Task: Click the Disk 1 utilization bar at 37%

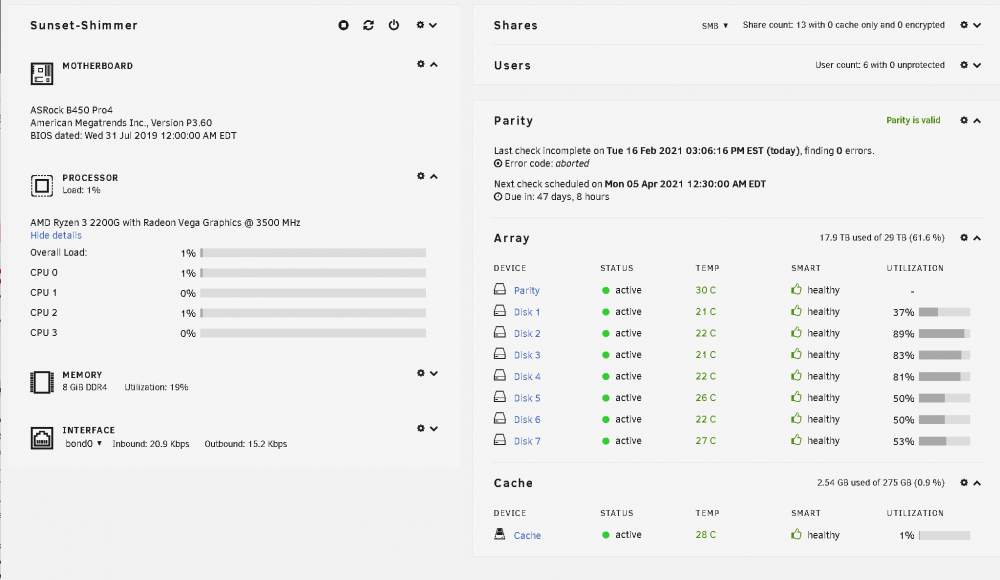Action: click(x=945, y=312)
